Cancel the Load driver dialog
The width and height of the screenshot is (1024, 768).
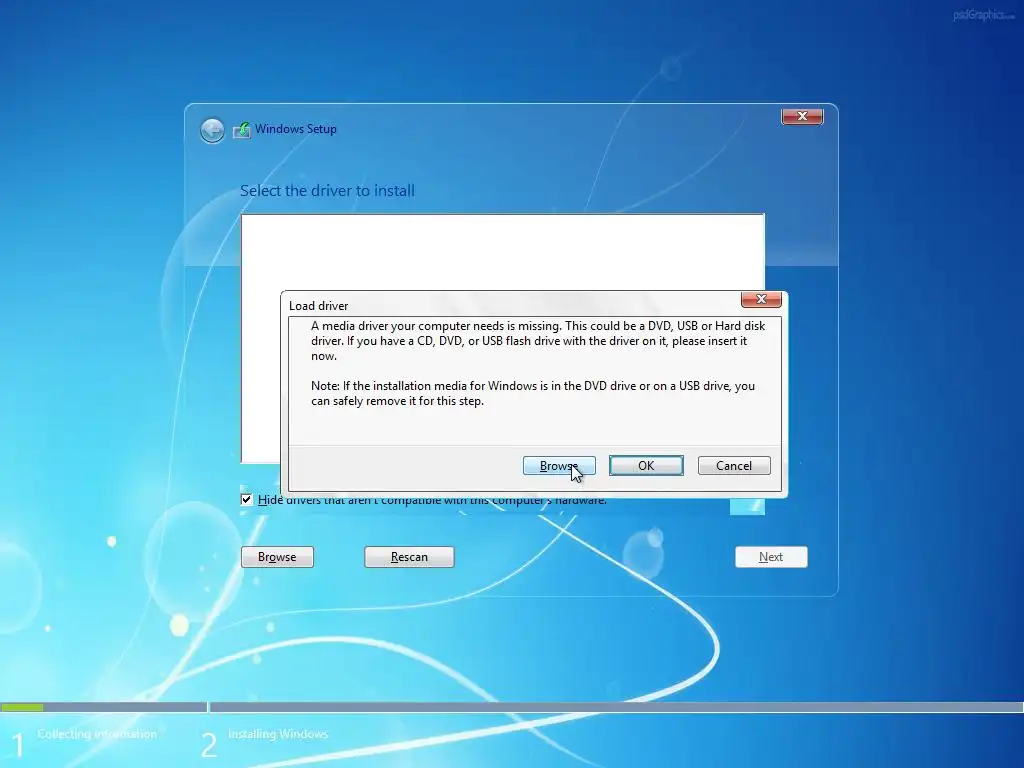pyautogui.click(x=734, y=466)
